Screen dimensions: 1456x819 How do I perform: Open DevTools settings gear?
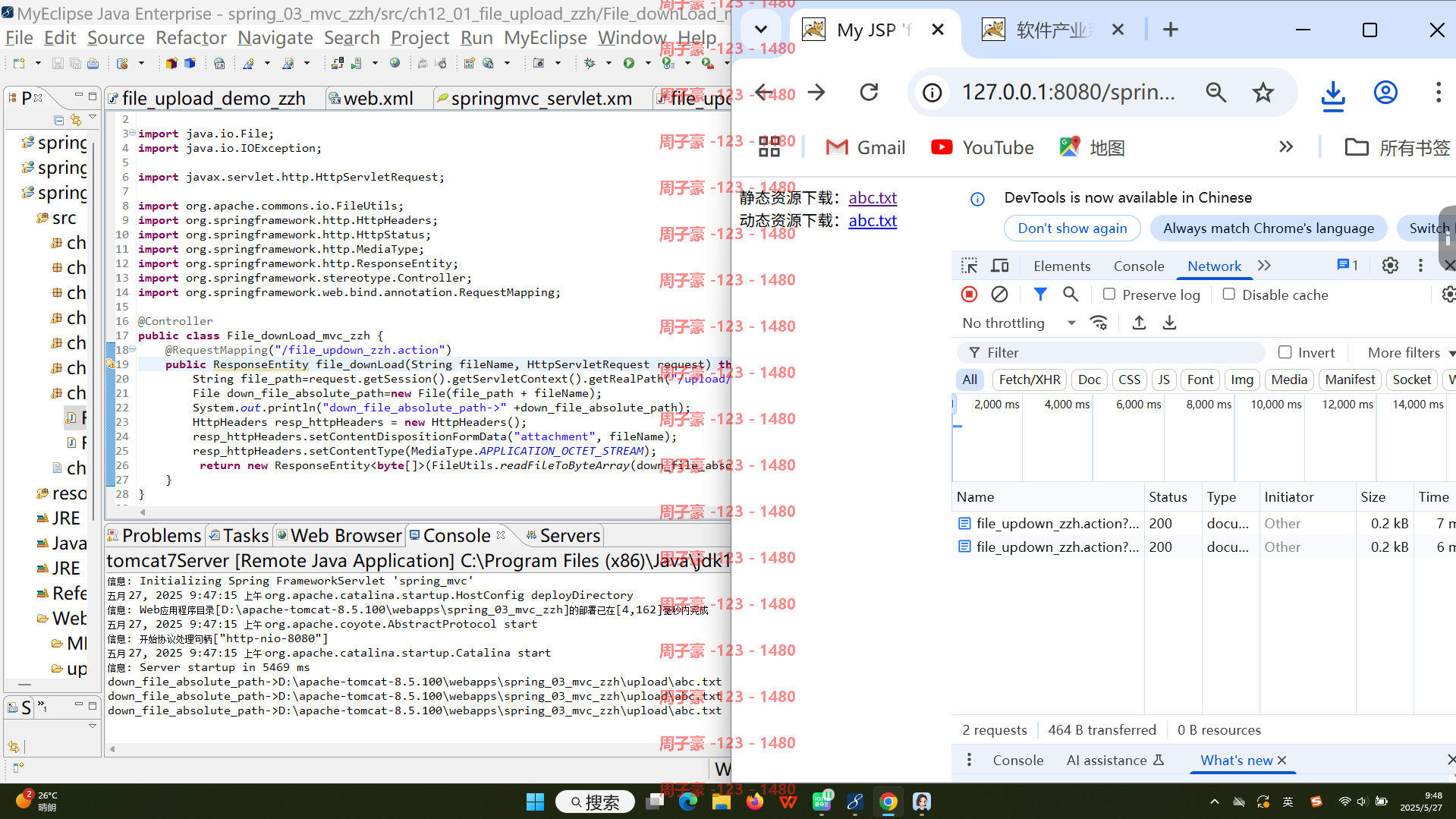point(1390,266)
